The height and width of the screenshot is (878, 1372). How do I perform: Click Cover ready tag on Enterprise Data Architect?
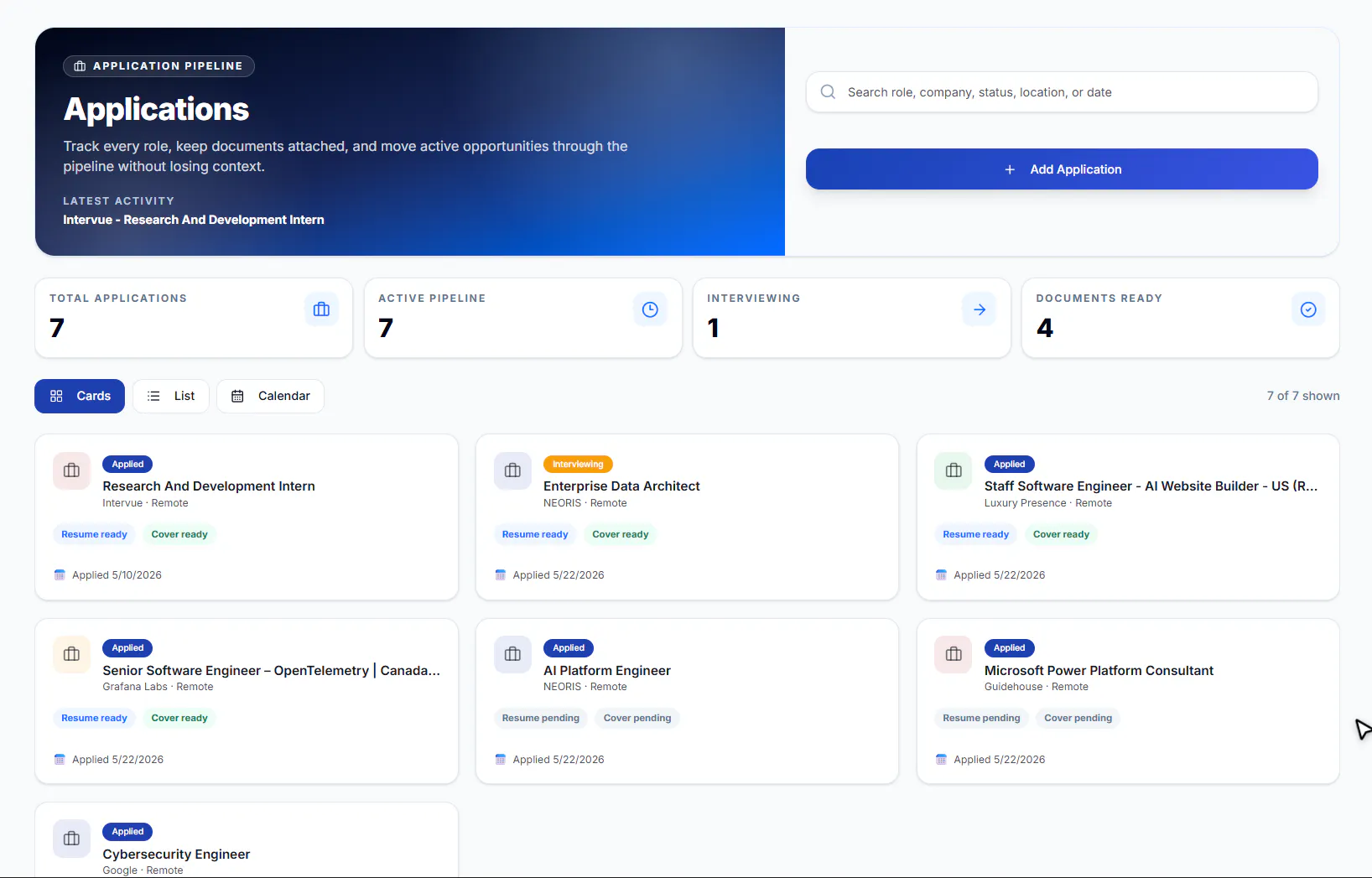coord(621,534)
